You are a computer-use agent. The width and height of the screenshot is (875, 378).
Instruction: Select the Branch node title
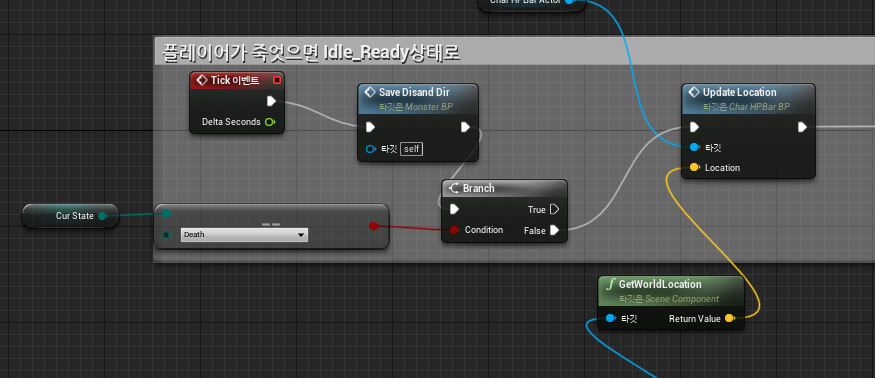coord(478,188)
